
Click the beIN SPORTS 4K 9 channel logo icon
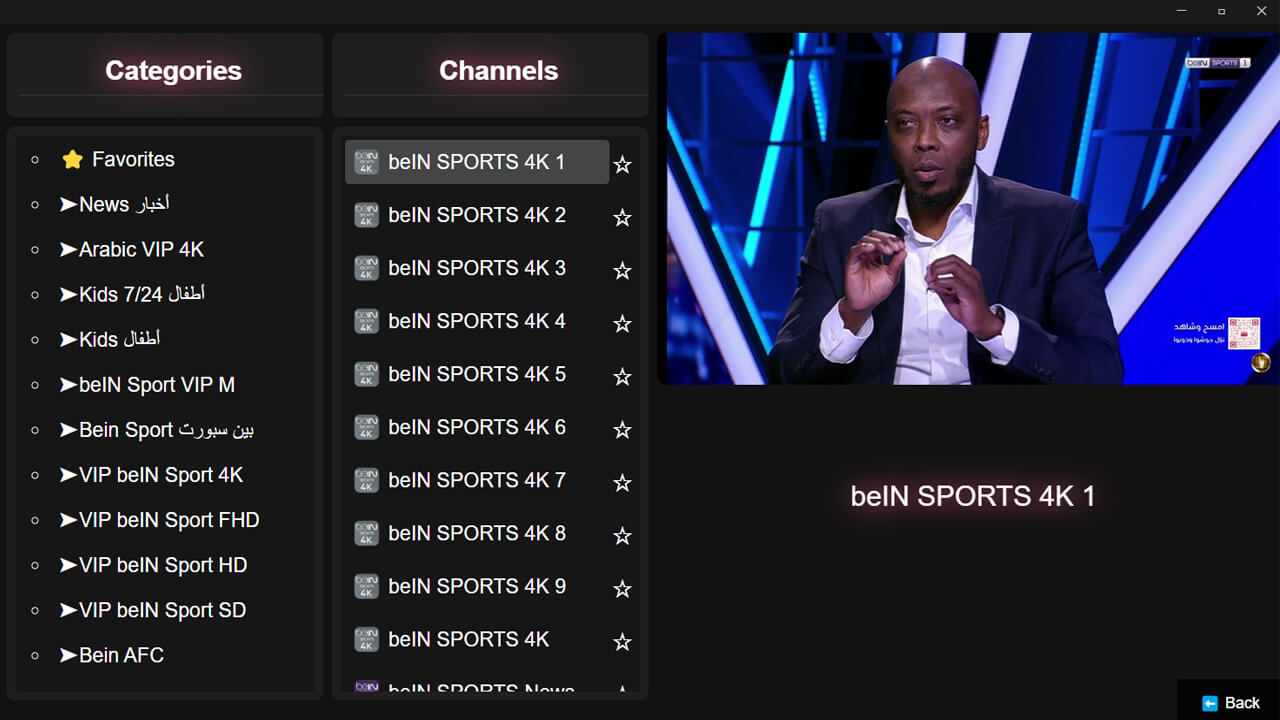pos(367,586)
